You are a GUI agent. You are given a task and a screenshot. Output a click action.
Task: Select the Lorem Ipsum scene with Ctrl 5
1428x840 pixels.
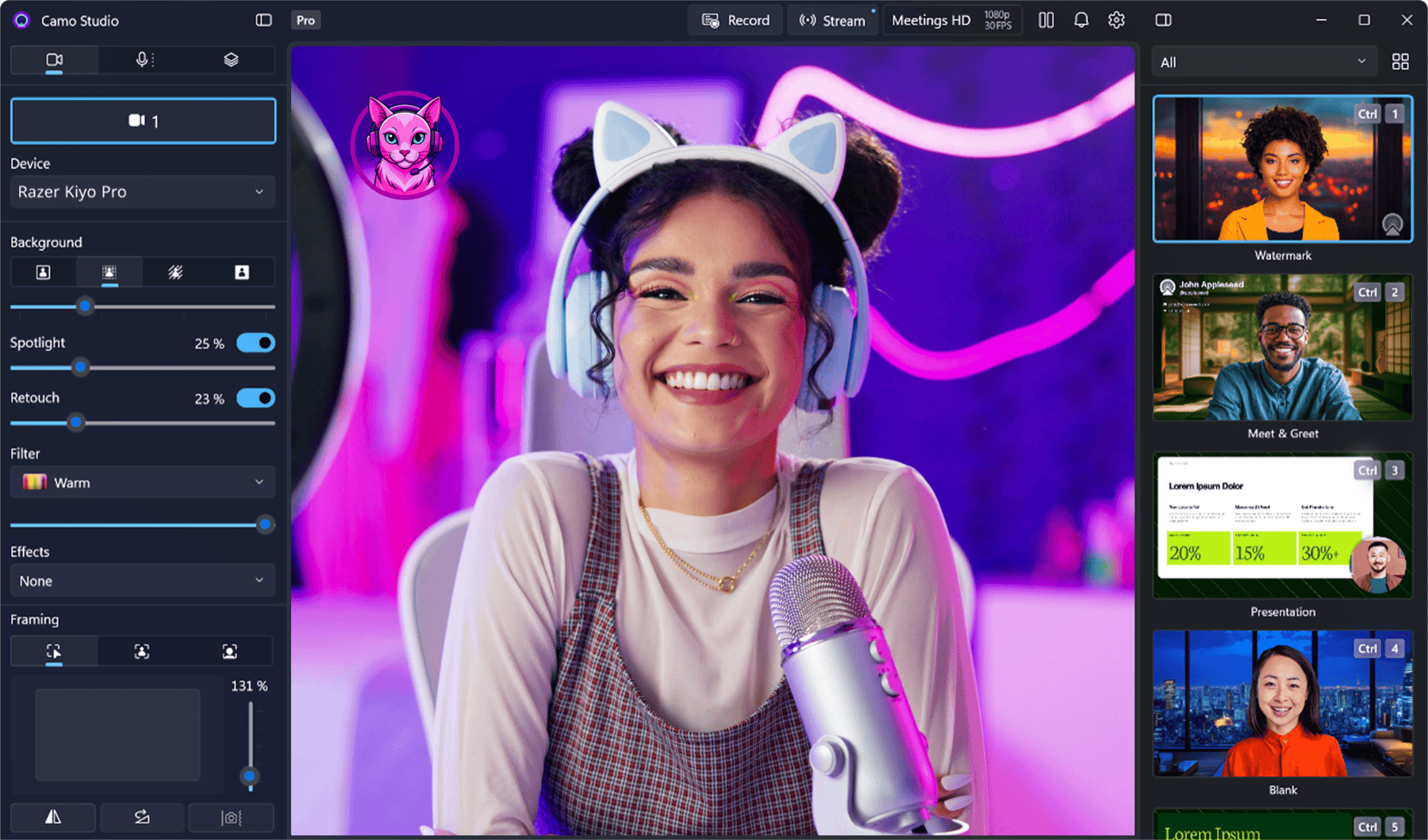(1283, 824)
